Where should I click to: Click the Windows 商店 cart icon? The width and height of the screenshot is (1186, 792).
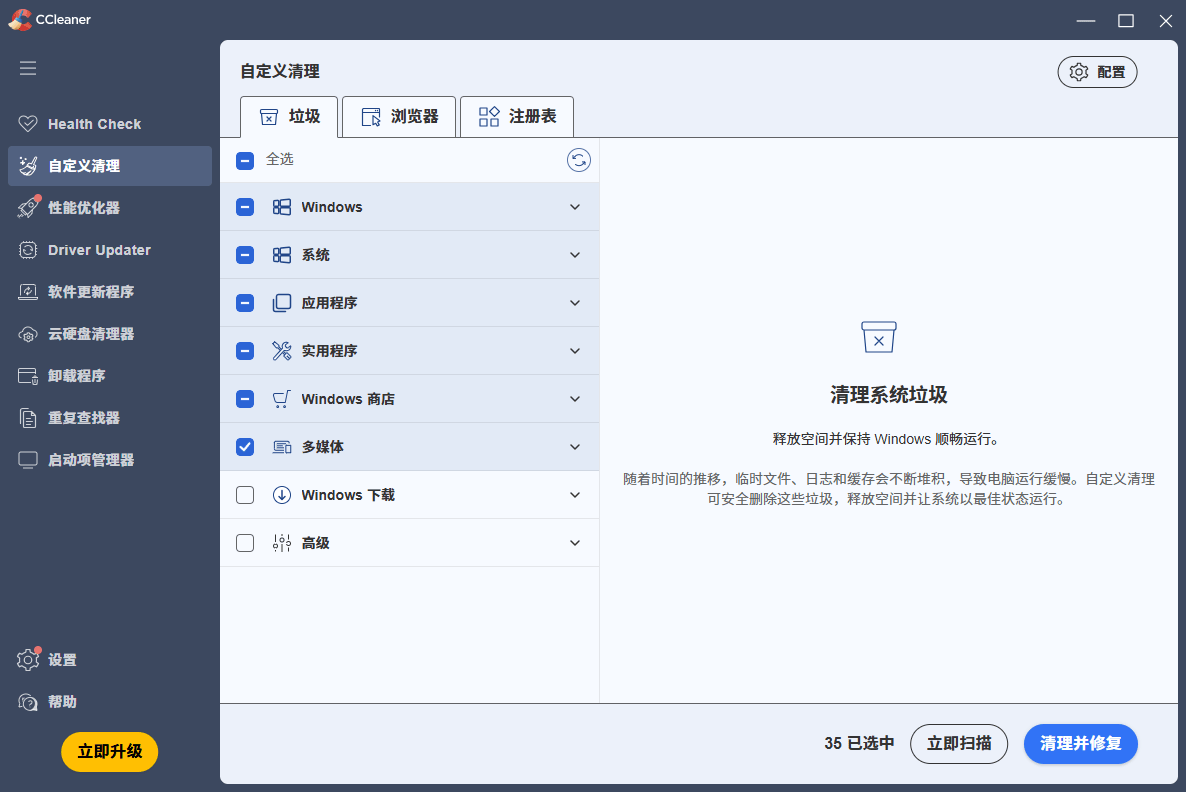[281, 399]
